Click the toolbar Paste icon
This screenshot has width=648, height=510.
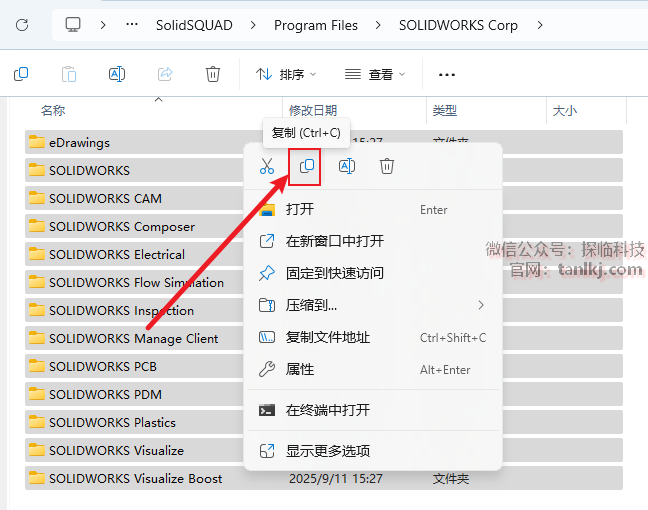(69, 74)
